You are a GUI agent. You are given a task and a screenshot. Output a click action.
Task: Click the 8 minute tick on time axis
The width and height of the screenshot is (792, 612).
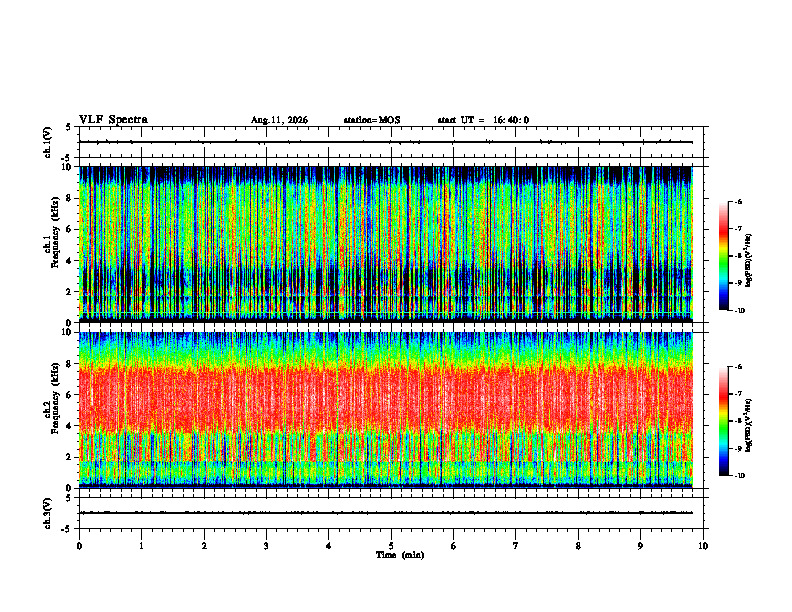[x=578, y=546]
